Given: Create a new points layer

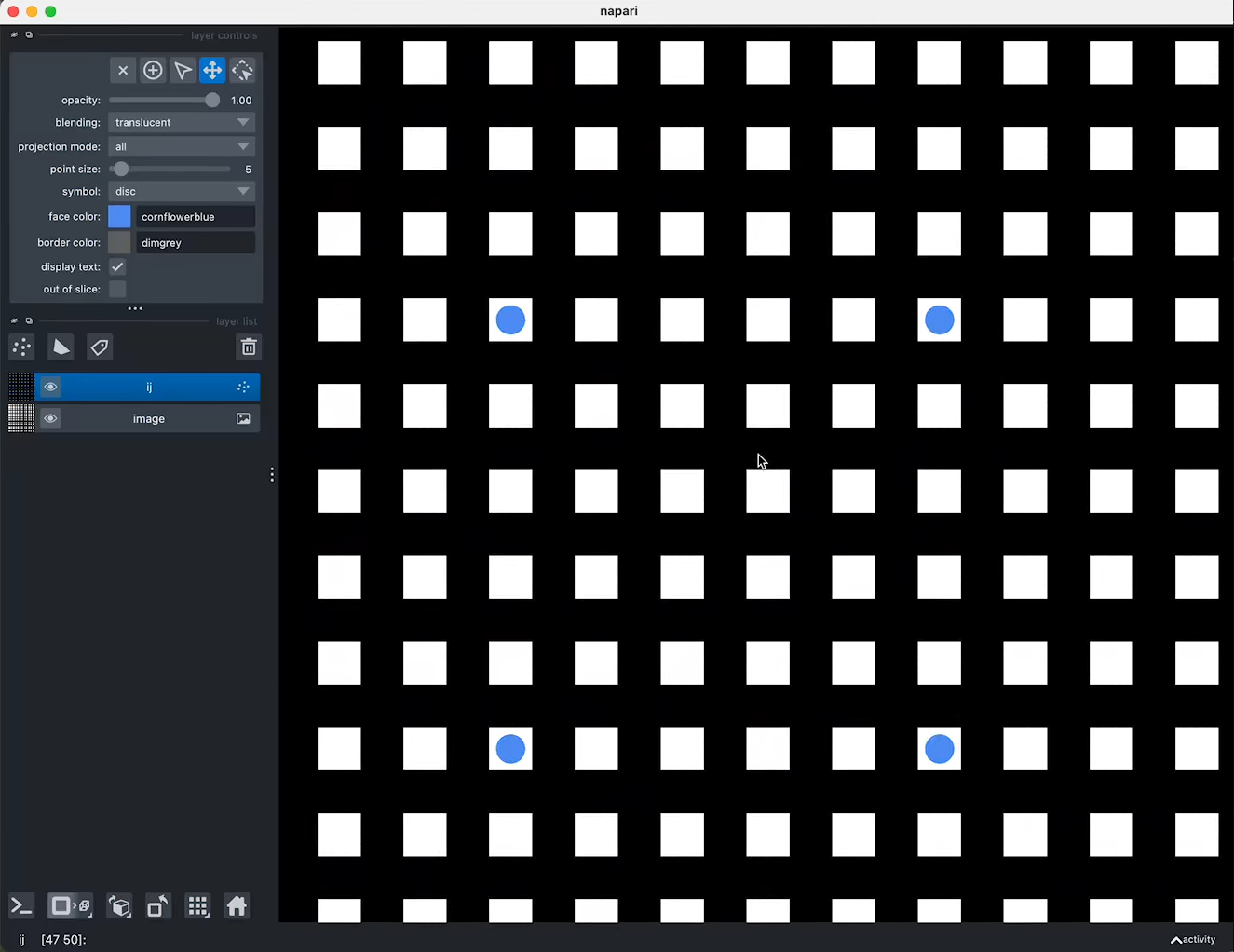Looking at the screenshot, I should 21,347.
